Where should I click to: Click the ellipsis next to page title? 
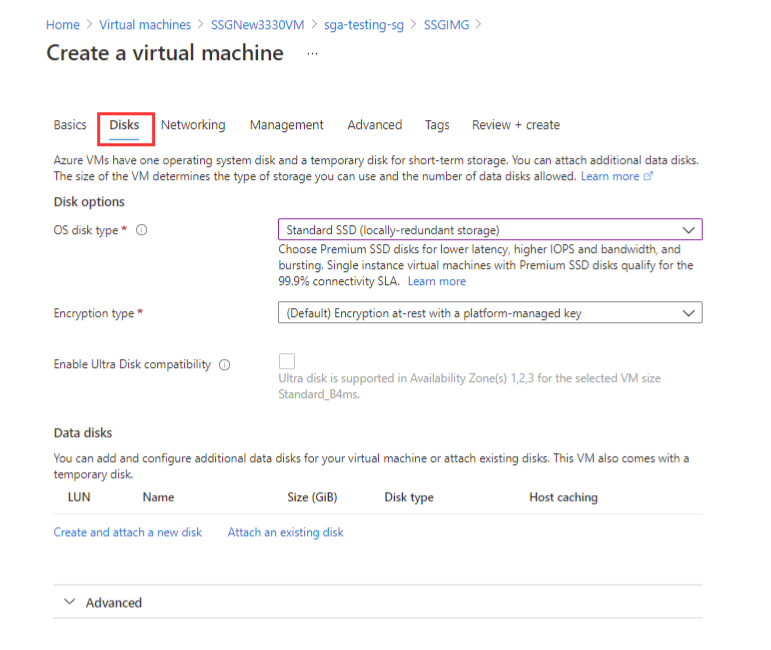coord(312,54)
